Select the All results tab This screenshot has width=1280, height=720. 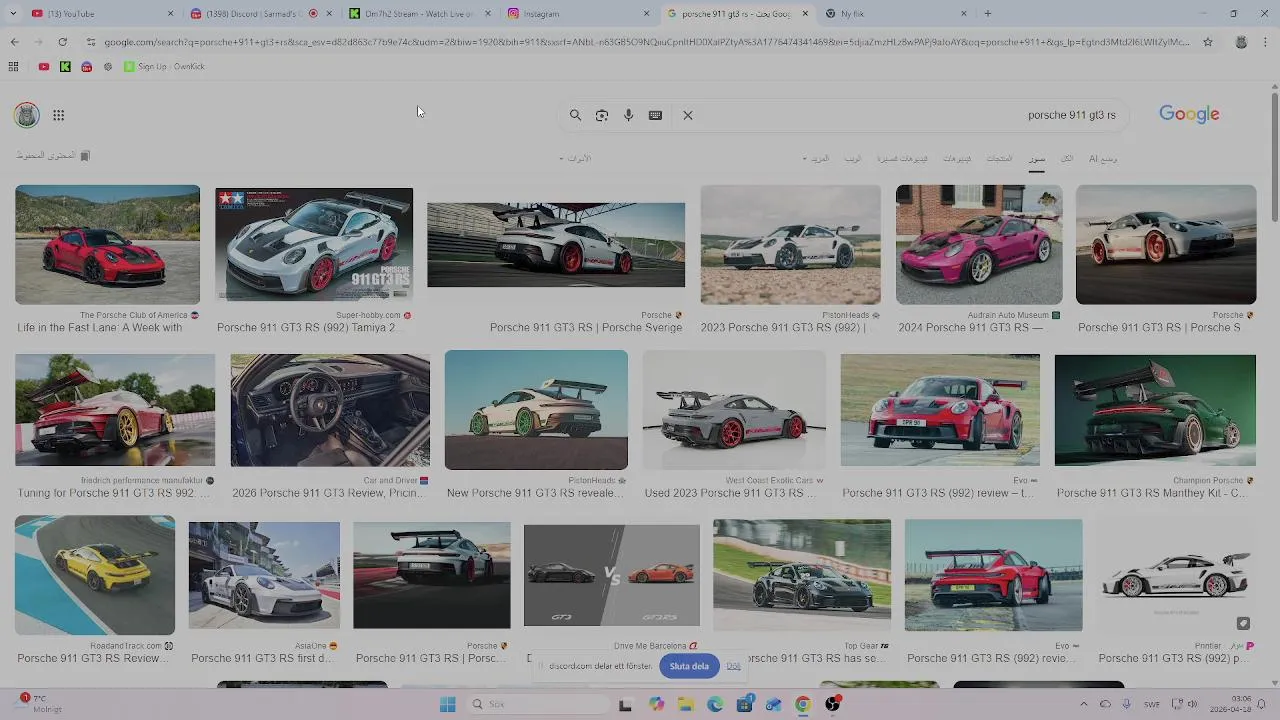[1067, 158]
